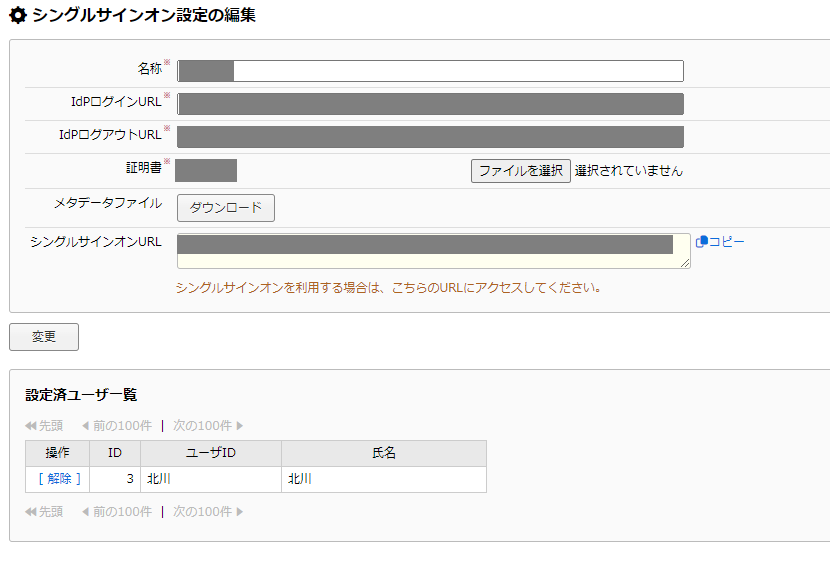Click the 解除 link for user ID 3
The height and width of the screenshot is (577, 830).
click(x=58, y=479)
